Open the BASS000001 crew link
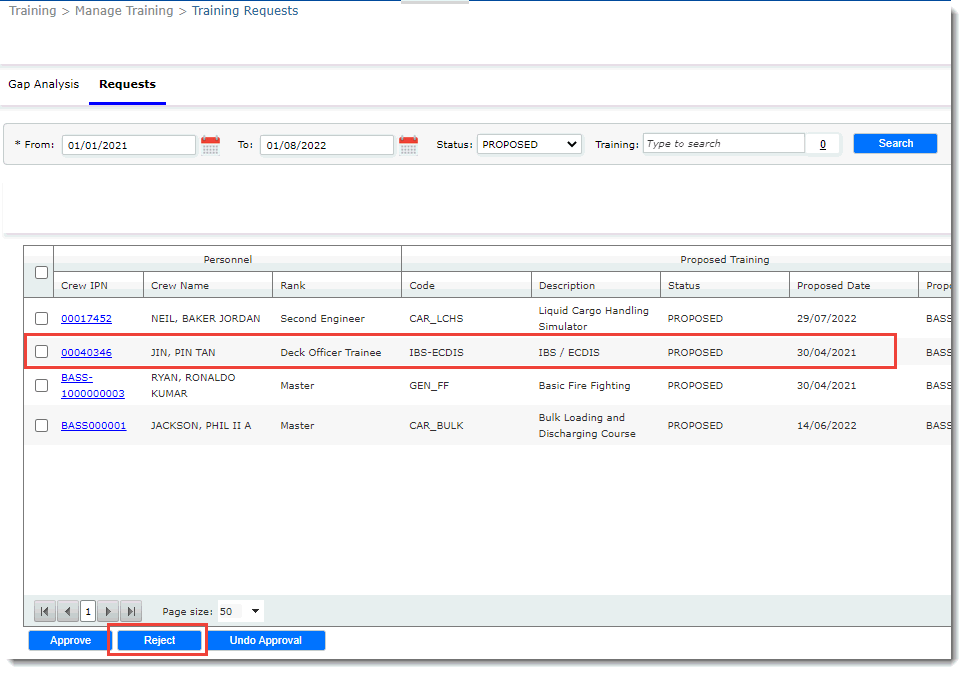Viewport: 966px width, 674px height. 93,425
